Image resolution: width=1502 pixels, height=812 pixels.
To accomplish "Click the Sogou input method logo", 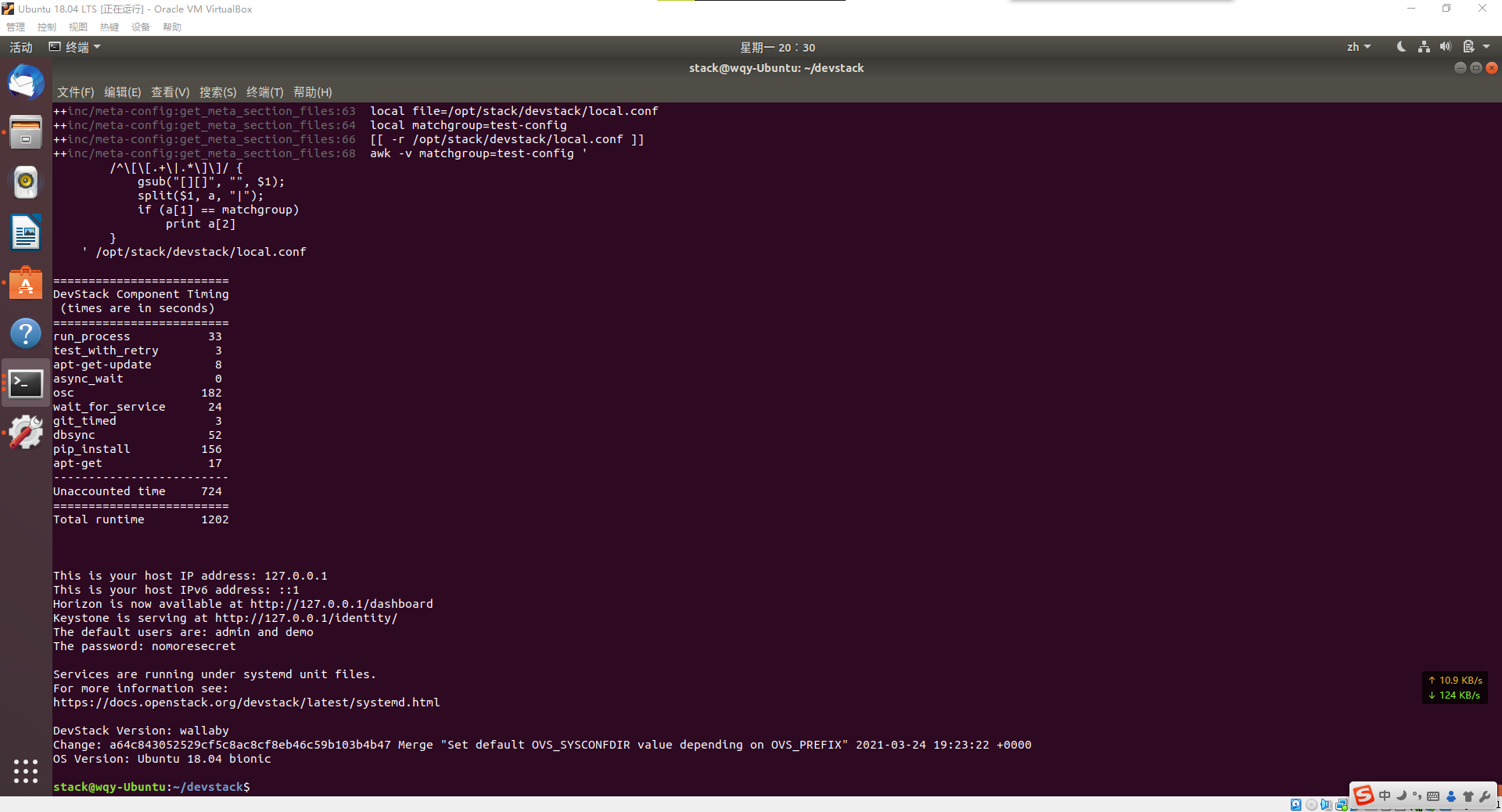I will click(x=1364, y=796).
